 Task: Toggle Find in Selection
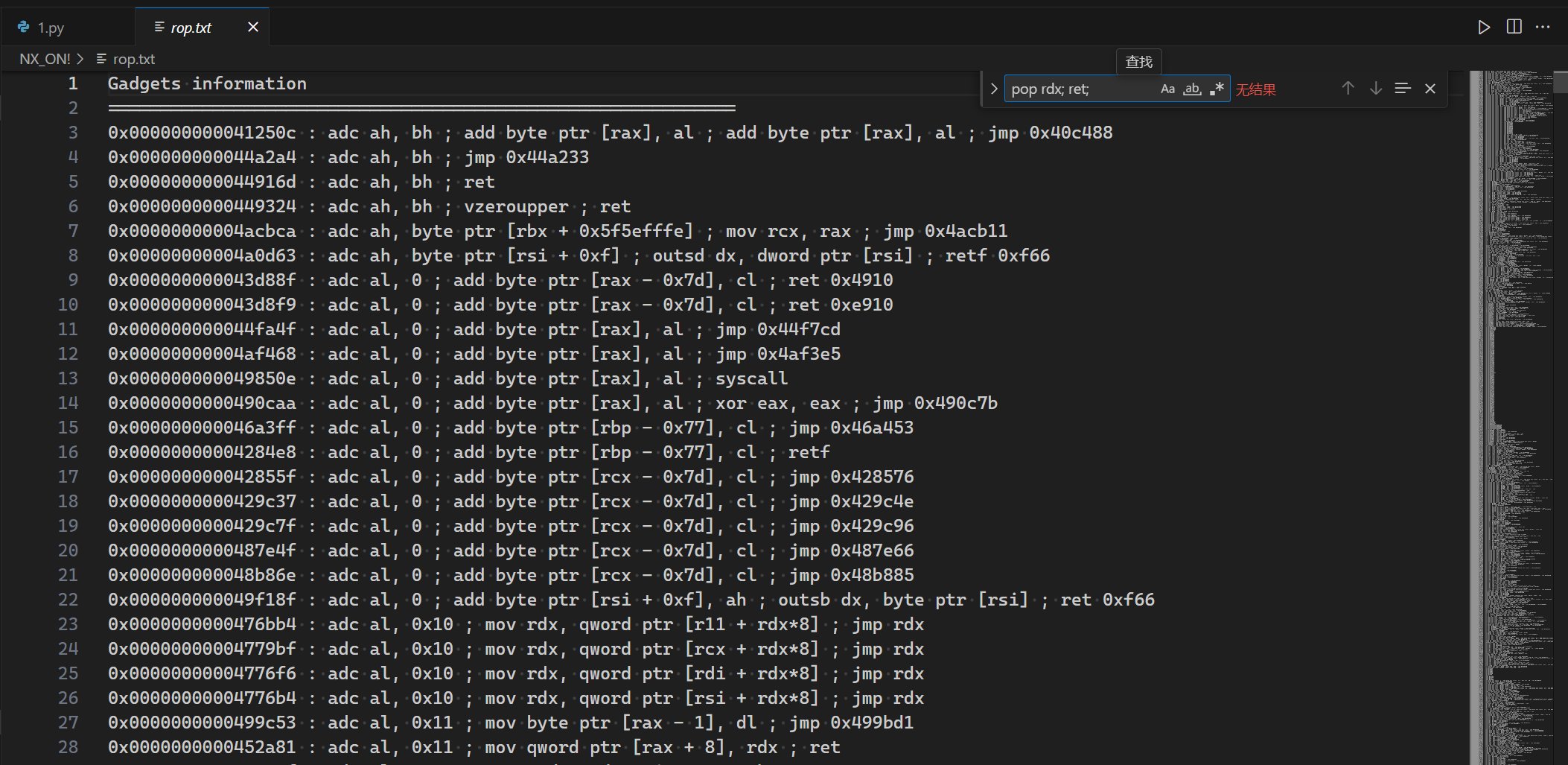click(x=1403, y=89)
